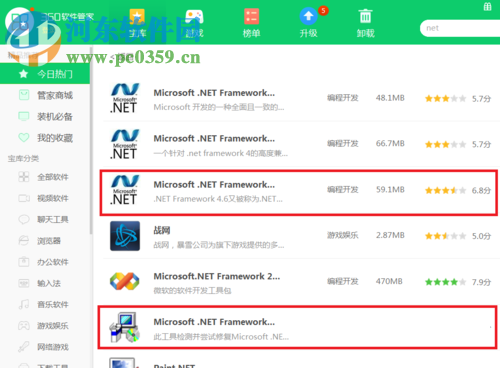The image size is (500, 368).
Task: Click the music note icon beside 音乐软件
Action: pyautogui.click(x=24, y=304)
